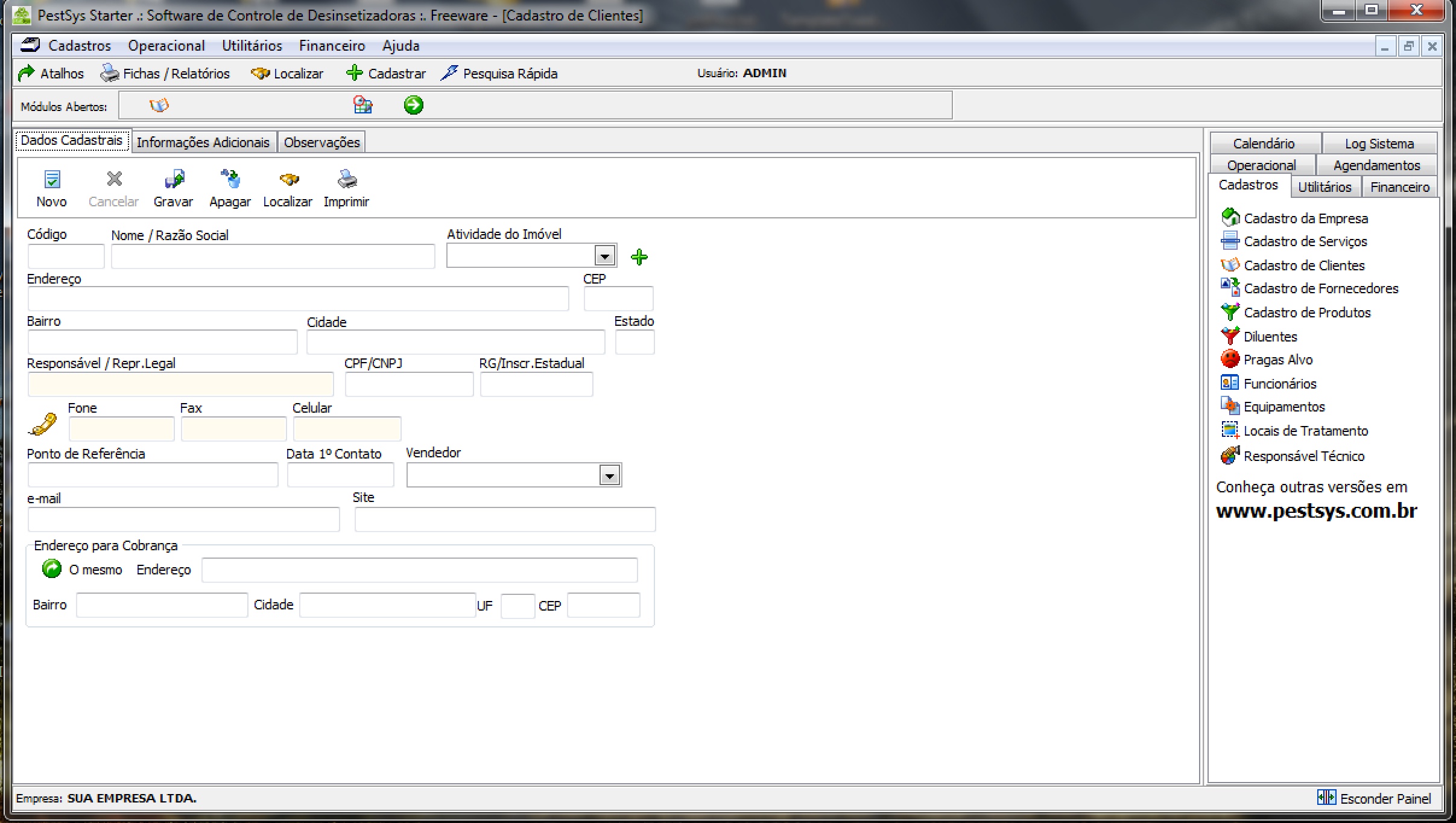
Task: Click the RG/Inscr.Estadual field
Action: click(536, 384)
